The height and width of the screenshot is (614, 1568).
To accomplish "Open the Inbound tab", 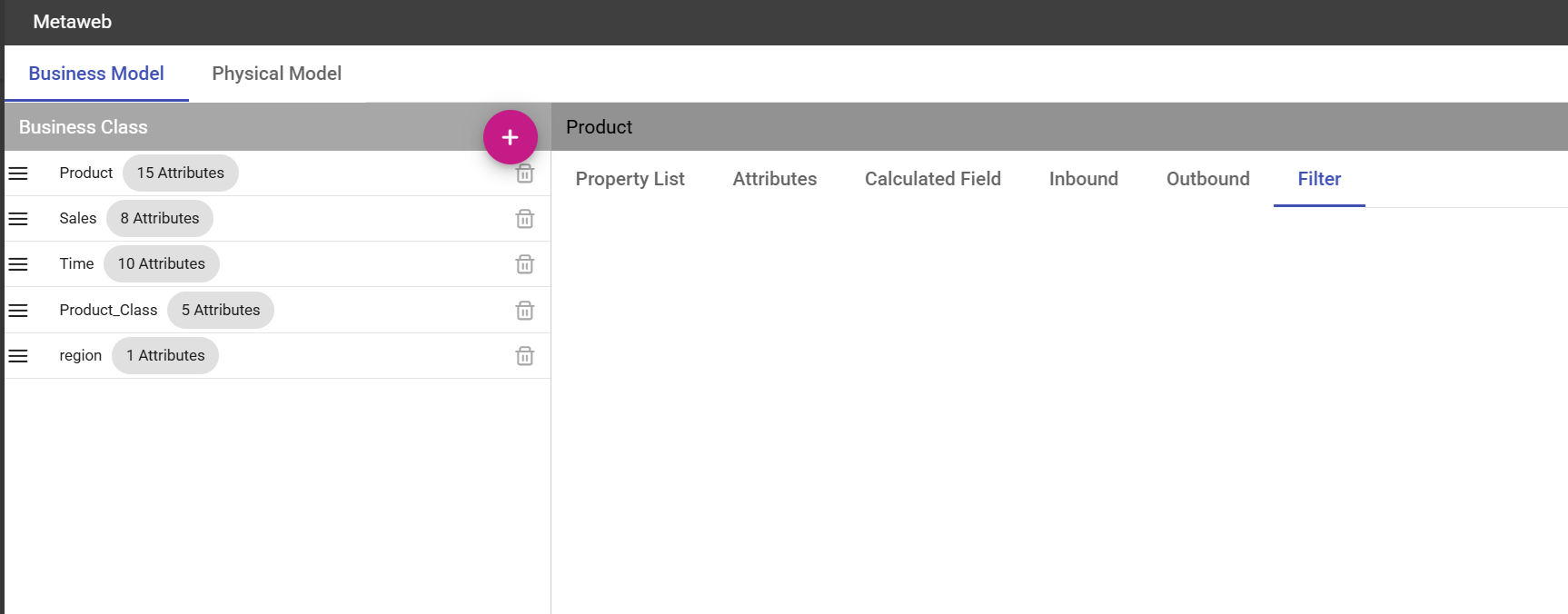I will click(x=1084, y=179).
